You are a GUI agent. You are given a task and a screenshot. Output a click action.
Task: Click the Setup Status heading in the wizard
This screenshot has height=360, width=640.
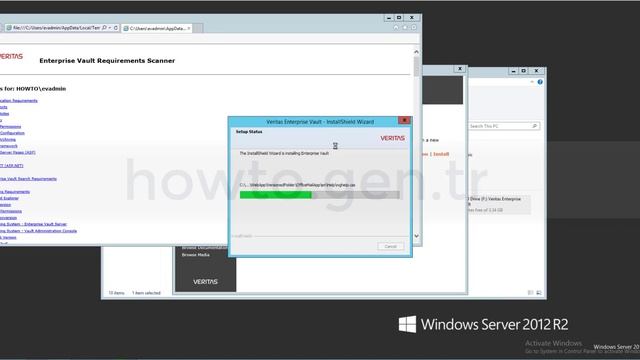(249, 132)
